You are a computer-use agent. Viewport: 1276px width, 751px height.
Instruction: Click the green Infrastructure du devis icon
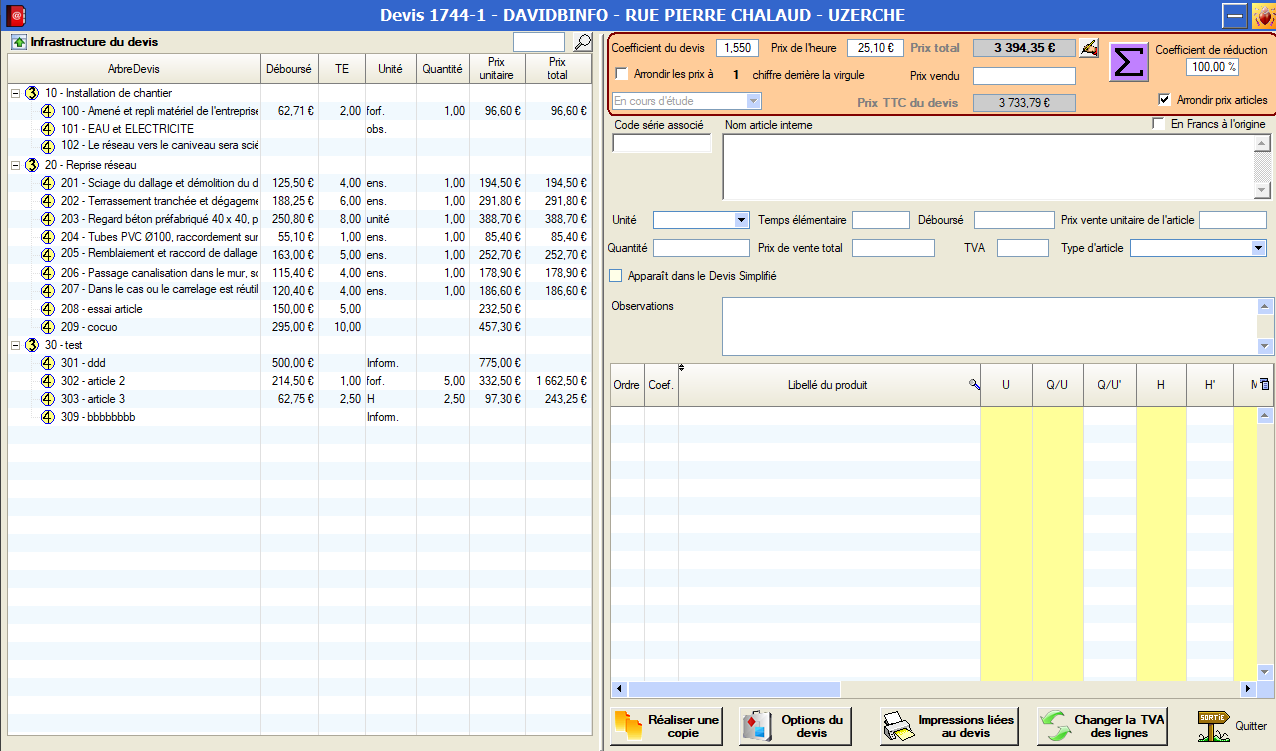tap(19, 42)
